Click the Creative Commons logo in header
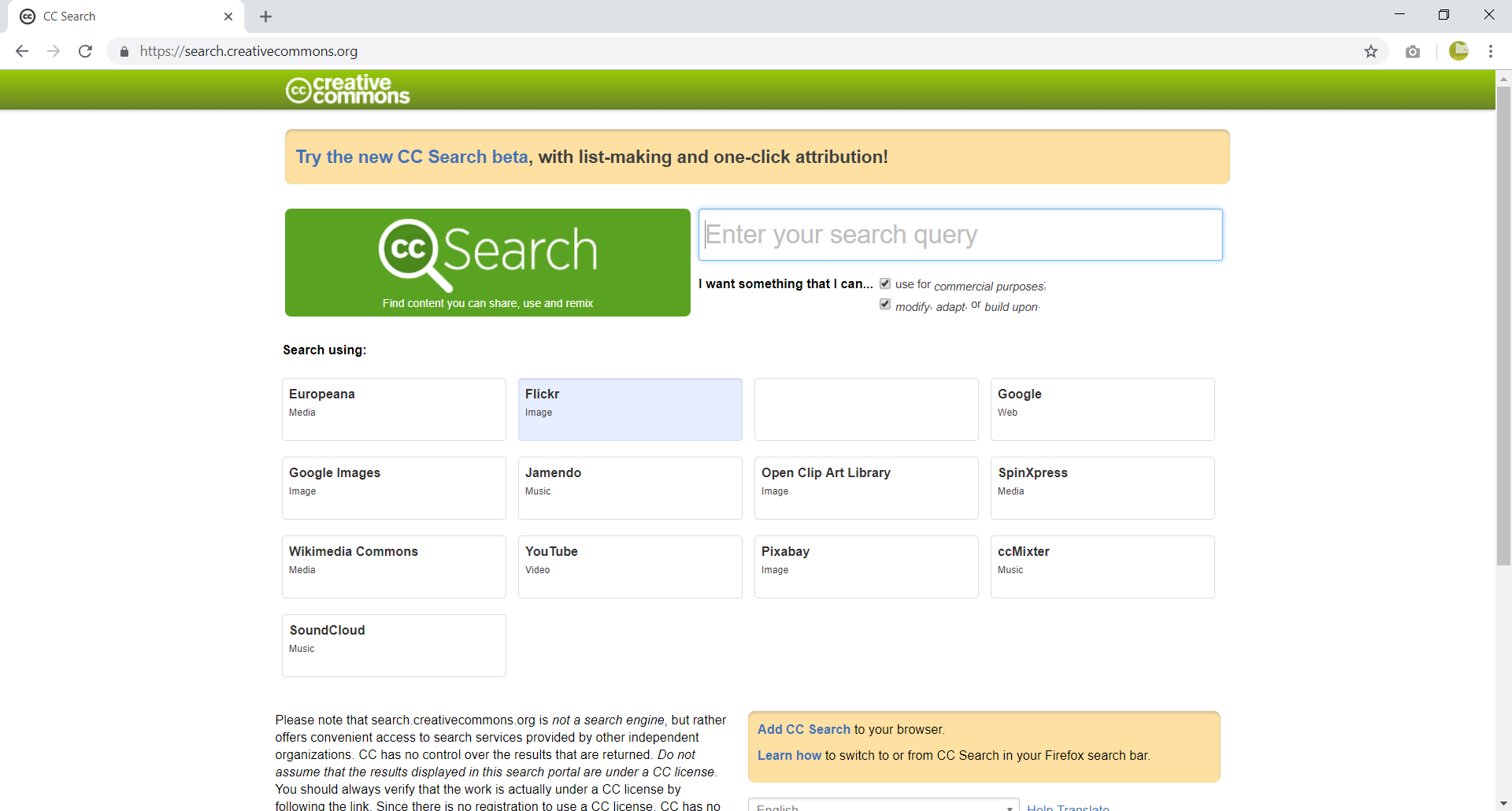This screenshot has height=811, width=1512. tap(347, 90)
